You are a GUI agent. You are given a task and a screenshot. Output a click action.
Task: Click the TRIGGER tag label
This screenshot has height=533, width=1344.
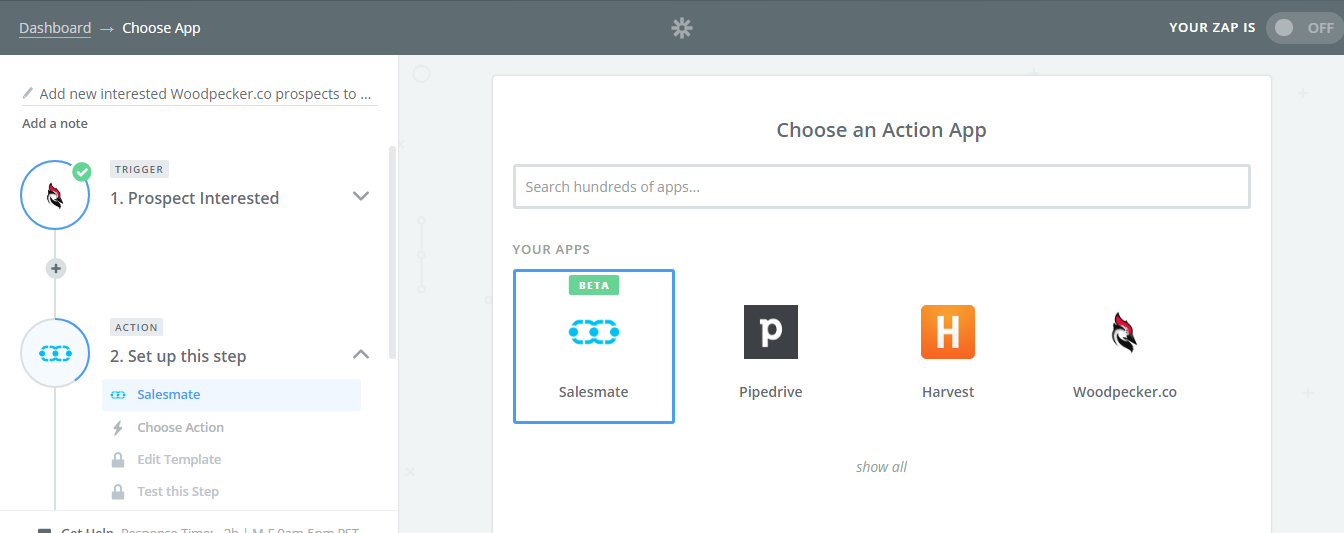click(138, 169)
